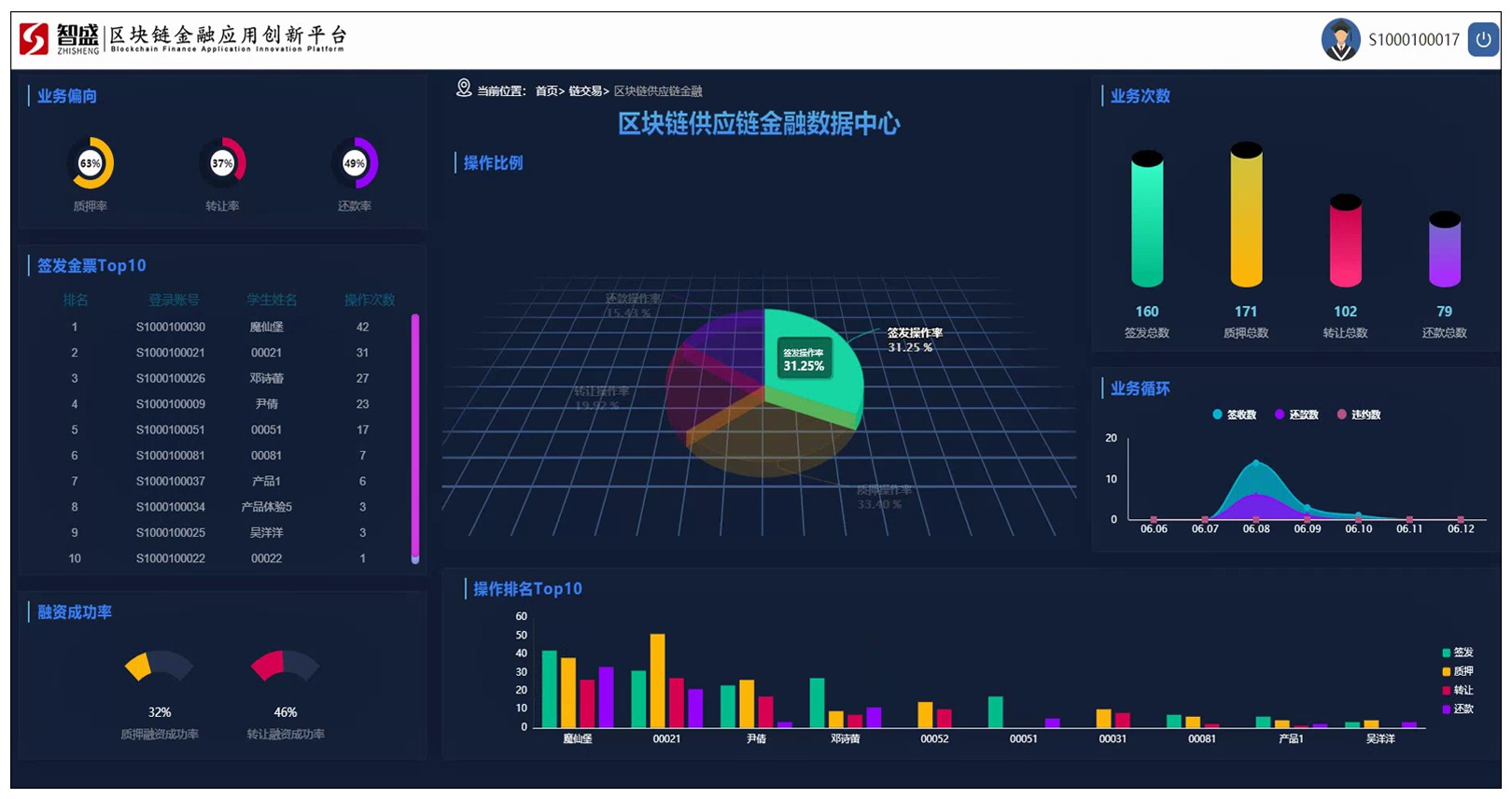Toggle the 签收数 legend in 业务循环
Image resolution: width=1512 pixels, height=799 pixels.
click(1234, 414)
